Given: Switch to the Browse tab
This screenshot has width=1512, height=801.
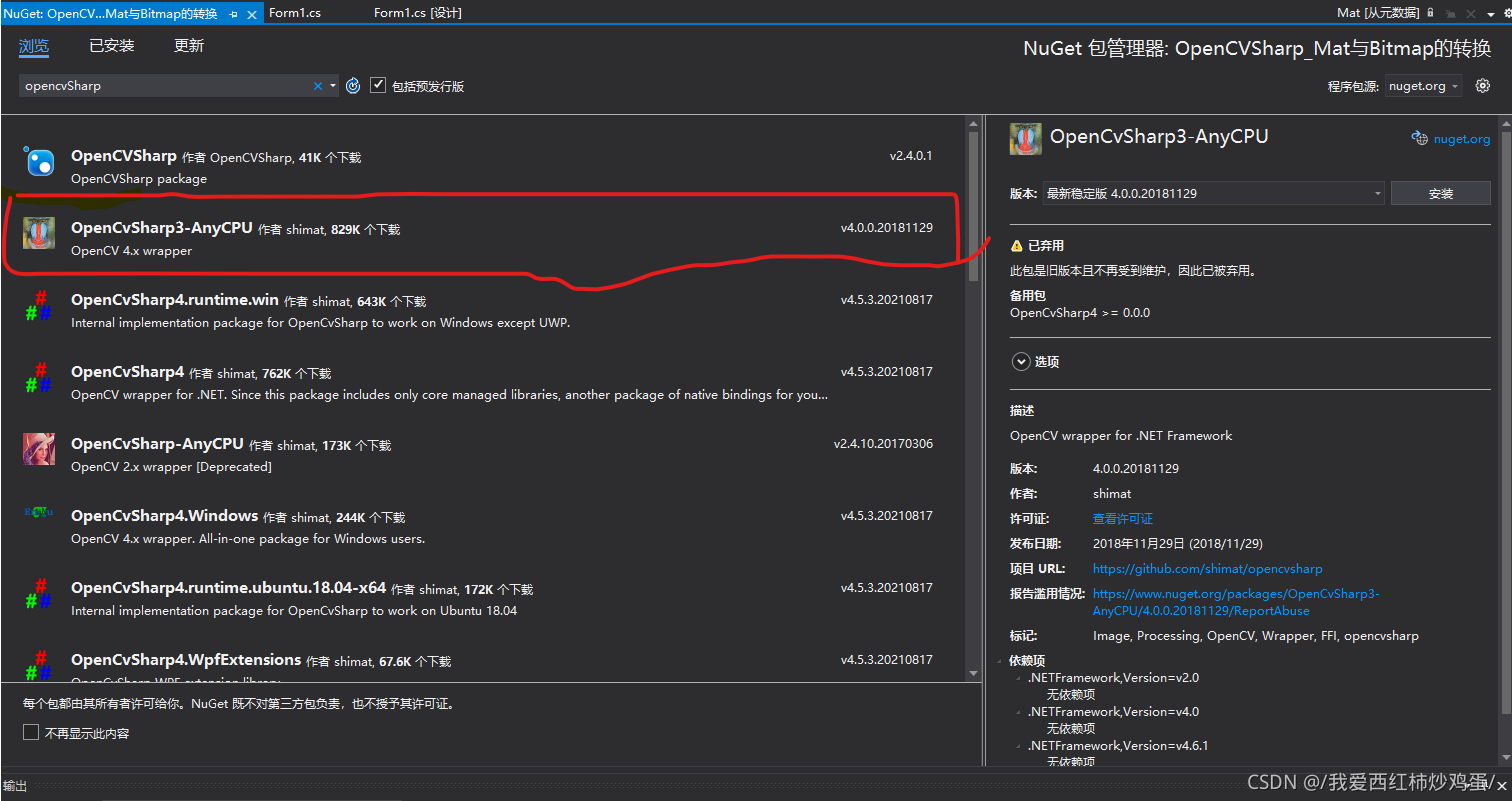Looking at the screenshot, I should tap(34, 46).
